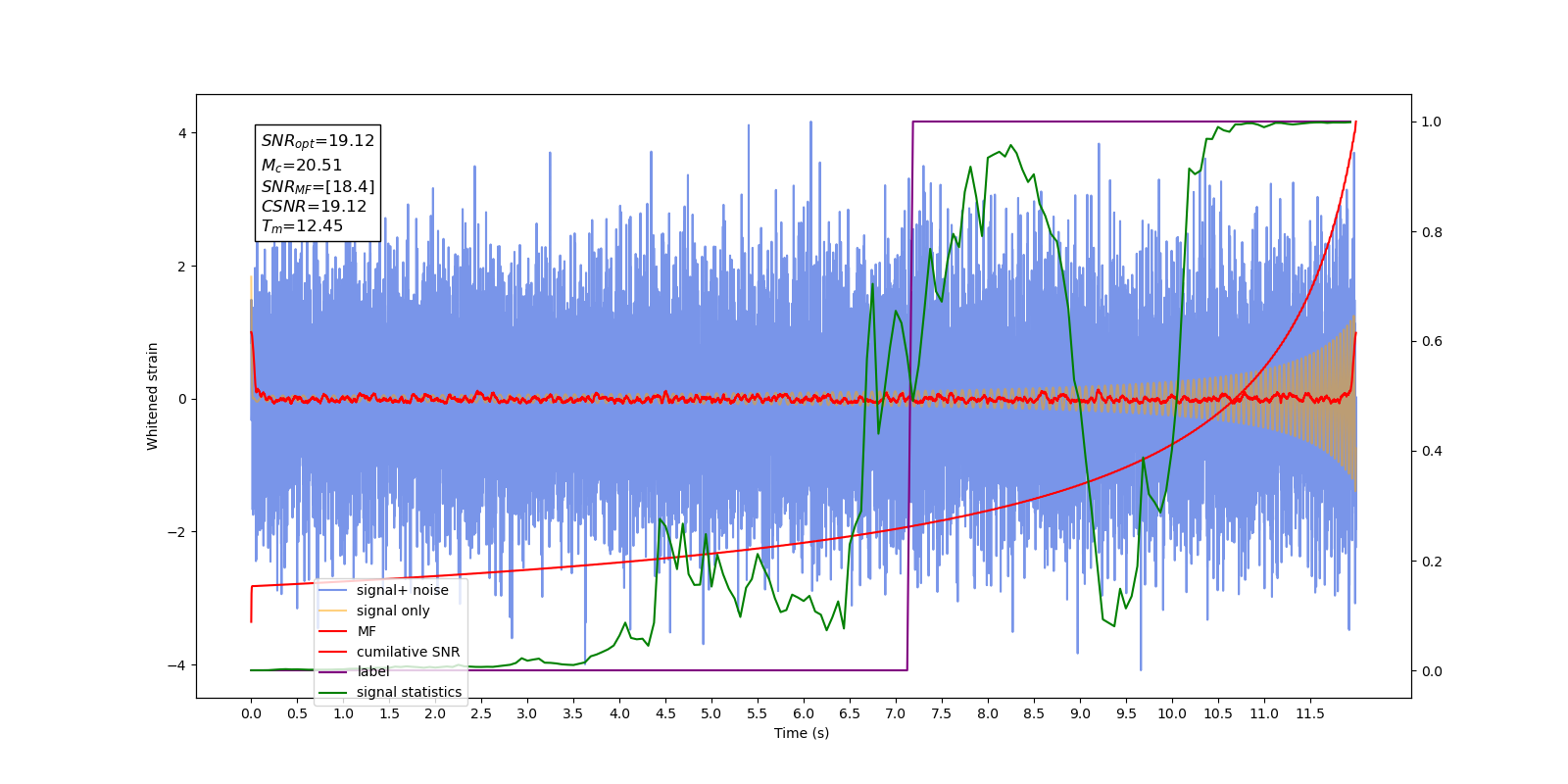
Task: Click the Mc=20.51 annotation text
Action: pos(302,166)
